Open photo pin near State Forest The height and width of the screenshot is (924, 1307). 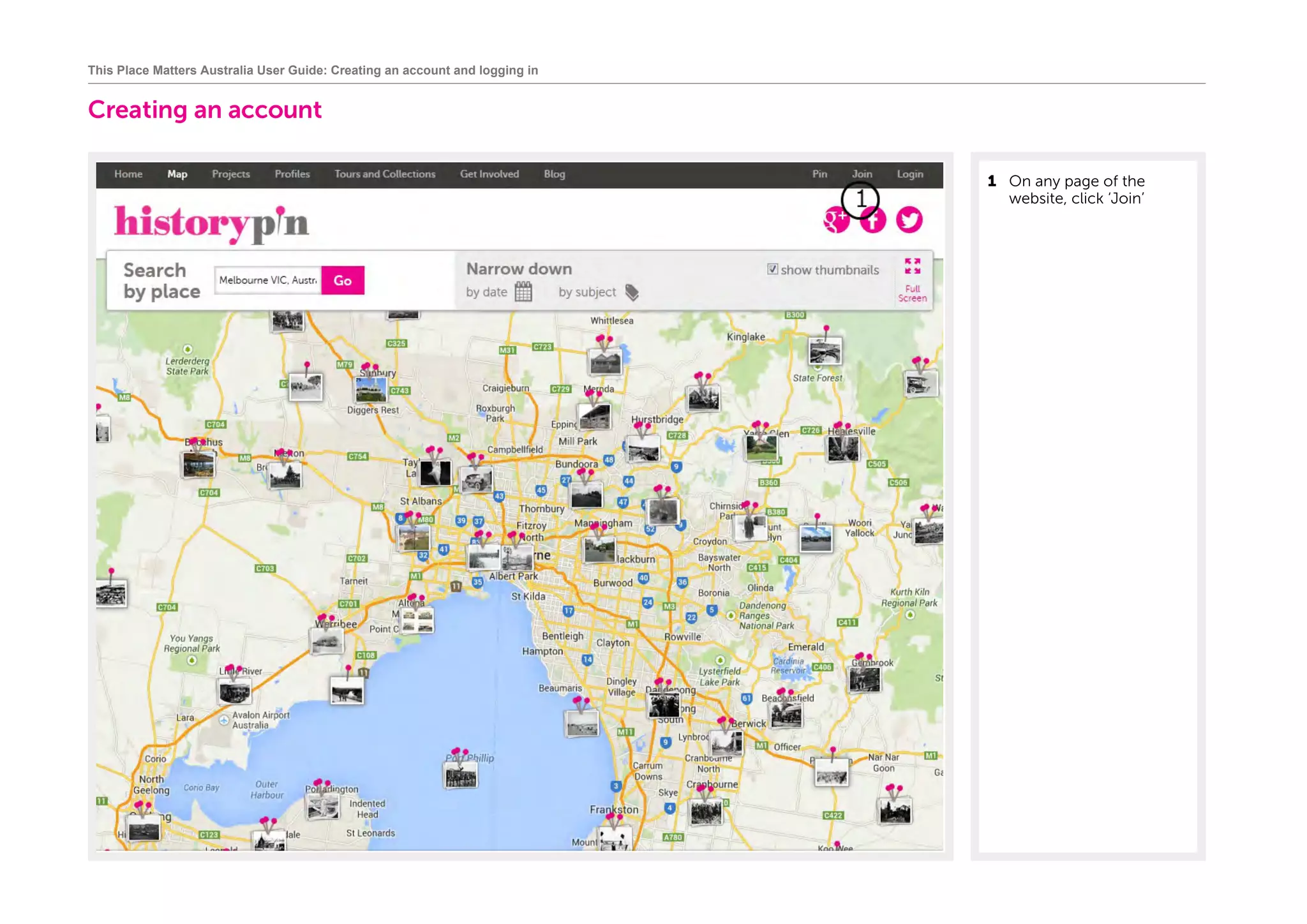(825, 351)
